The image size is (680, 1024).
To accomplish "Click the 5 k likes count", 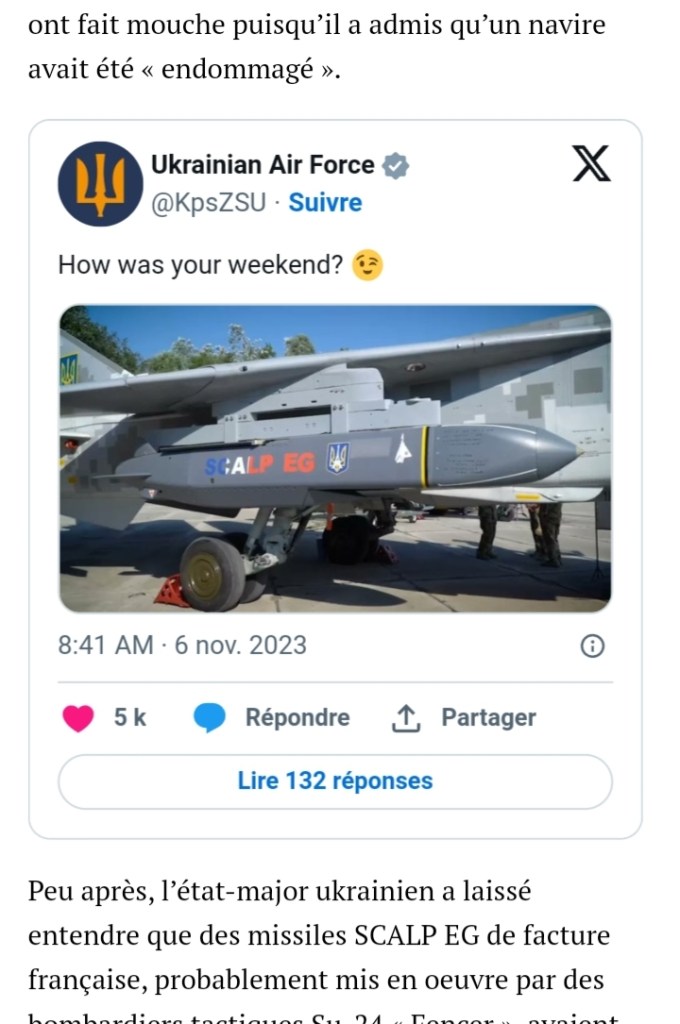I will click(x=130, y=718).
